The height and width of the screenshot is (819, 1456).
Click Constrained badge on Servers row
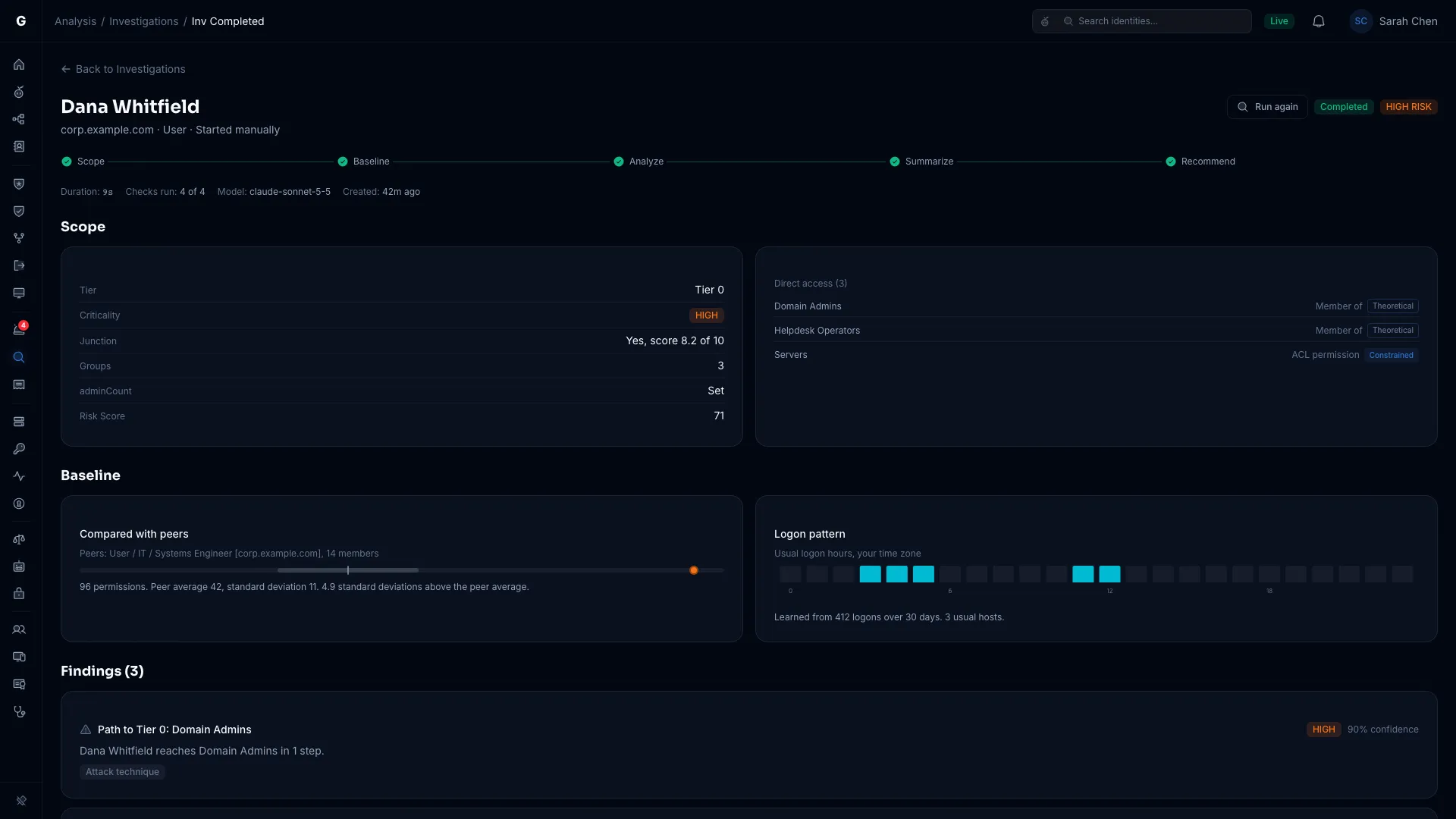pos(1392,355)
